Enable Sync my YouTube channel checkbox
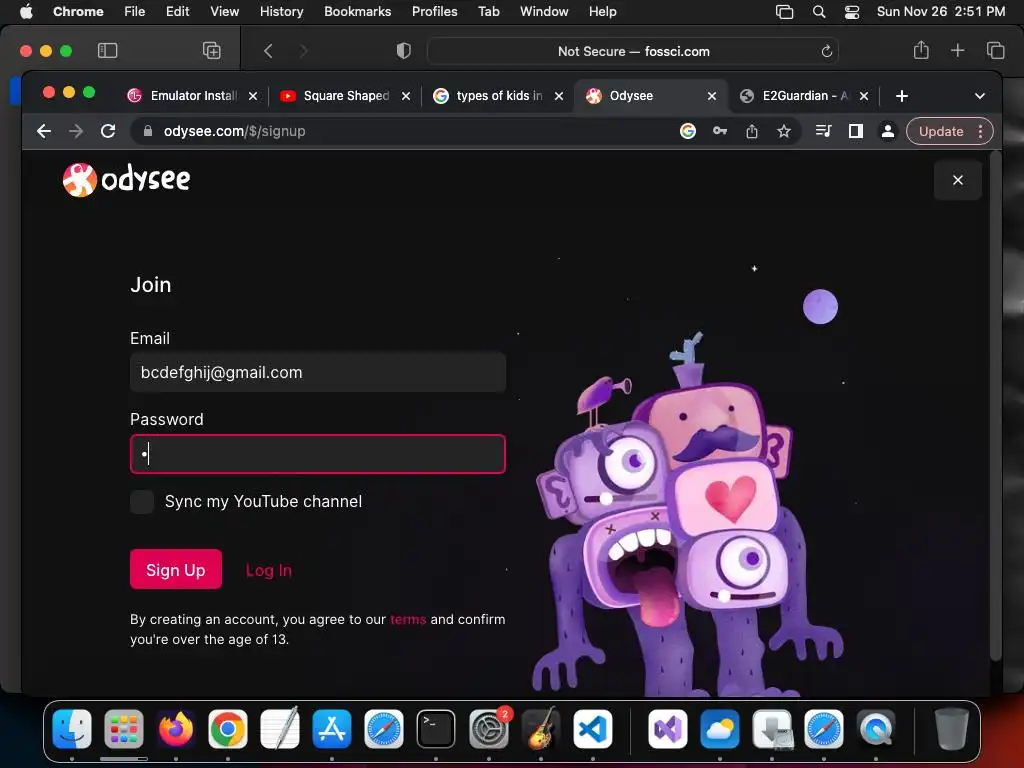The height and width of the screenshot is (768, 1024). point(142,502)
